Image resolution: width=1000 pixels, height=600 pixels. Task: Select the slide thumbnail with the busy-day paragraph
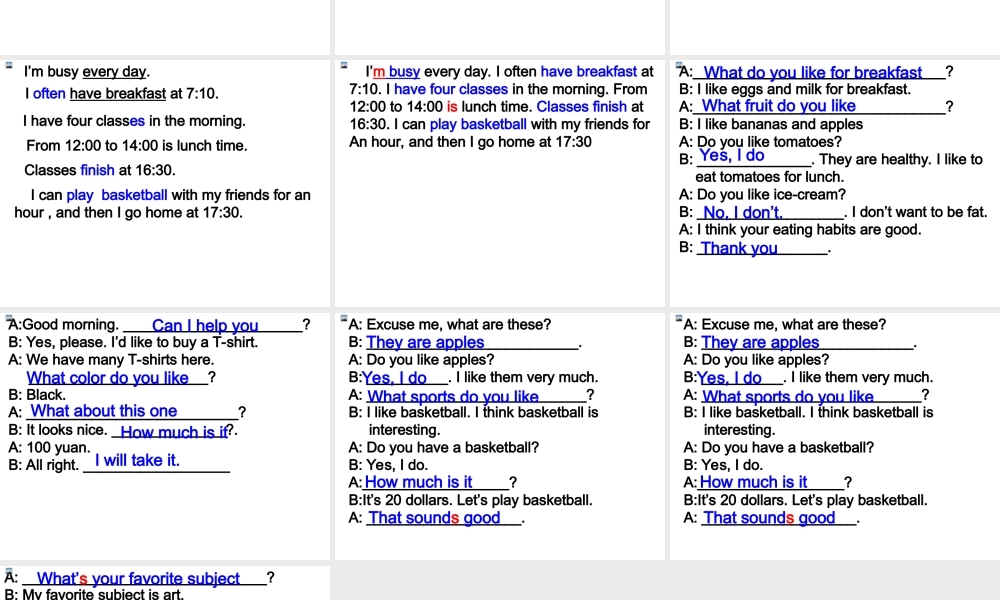click(500, 183)
